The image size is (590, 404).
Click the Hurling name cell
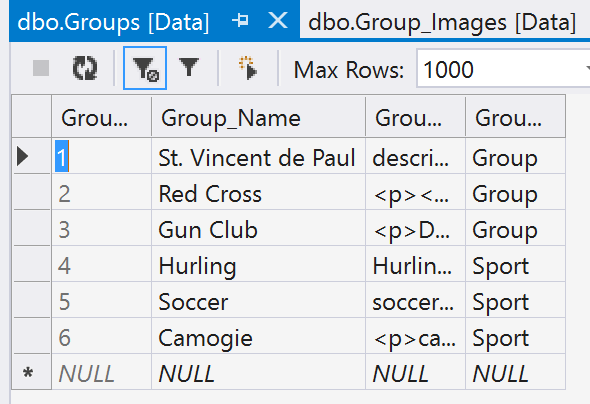[x=258, y=264]
